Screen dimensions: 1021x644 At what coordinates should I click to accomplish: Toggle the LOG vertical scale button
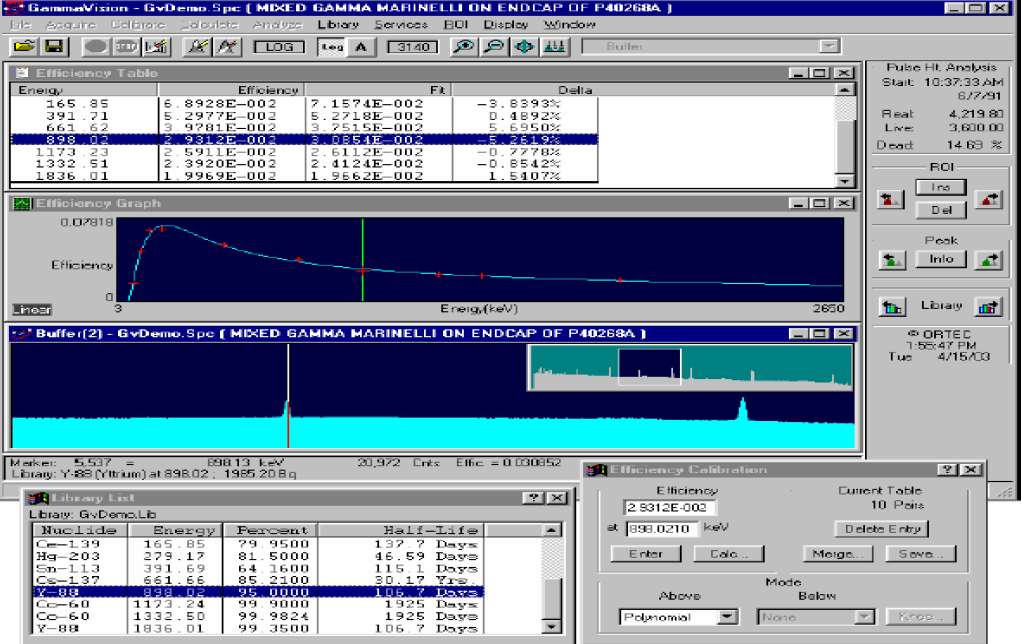[x=279, y=47]
